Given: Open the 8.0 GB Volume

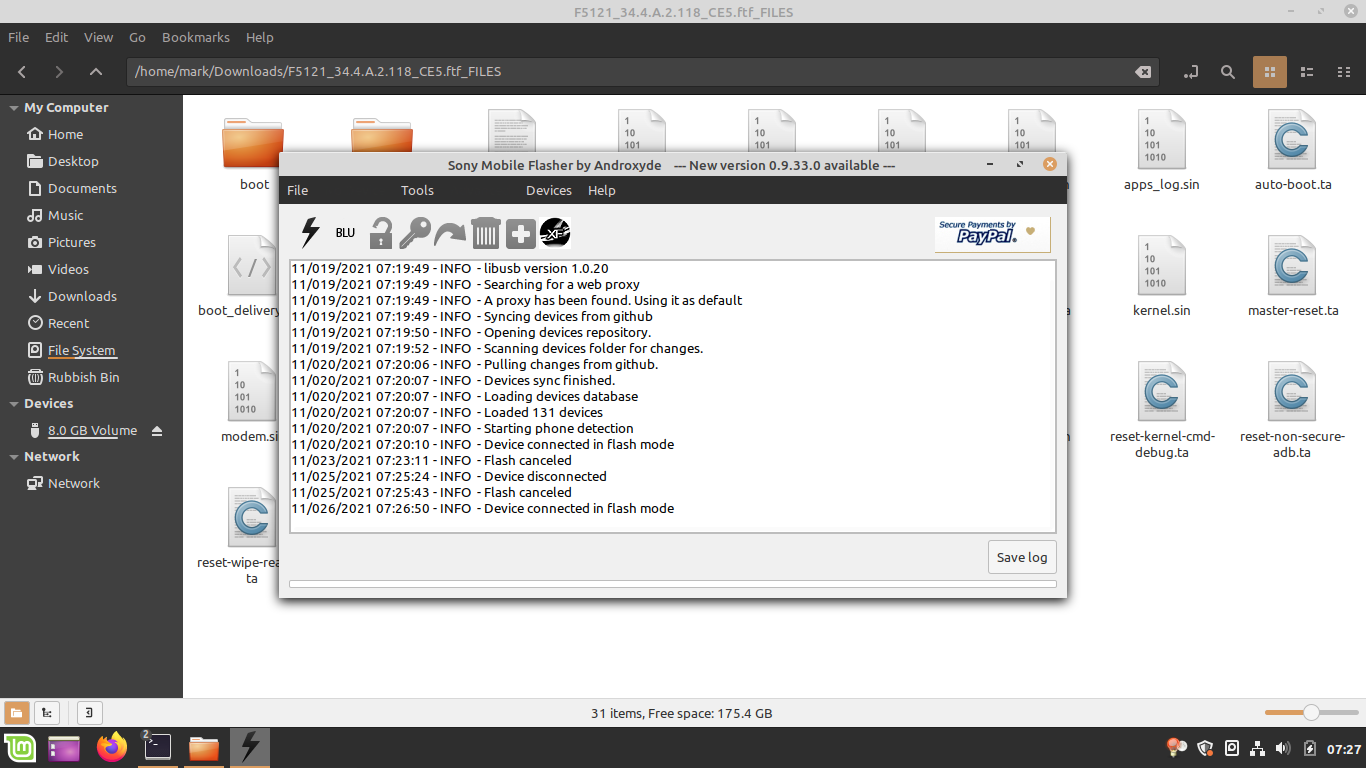Looking at the screenshot, I should click(x=92, y=431).
